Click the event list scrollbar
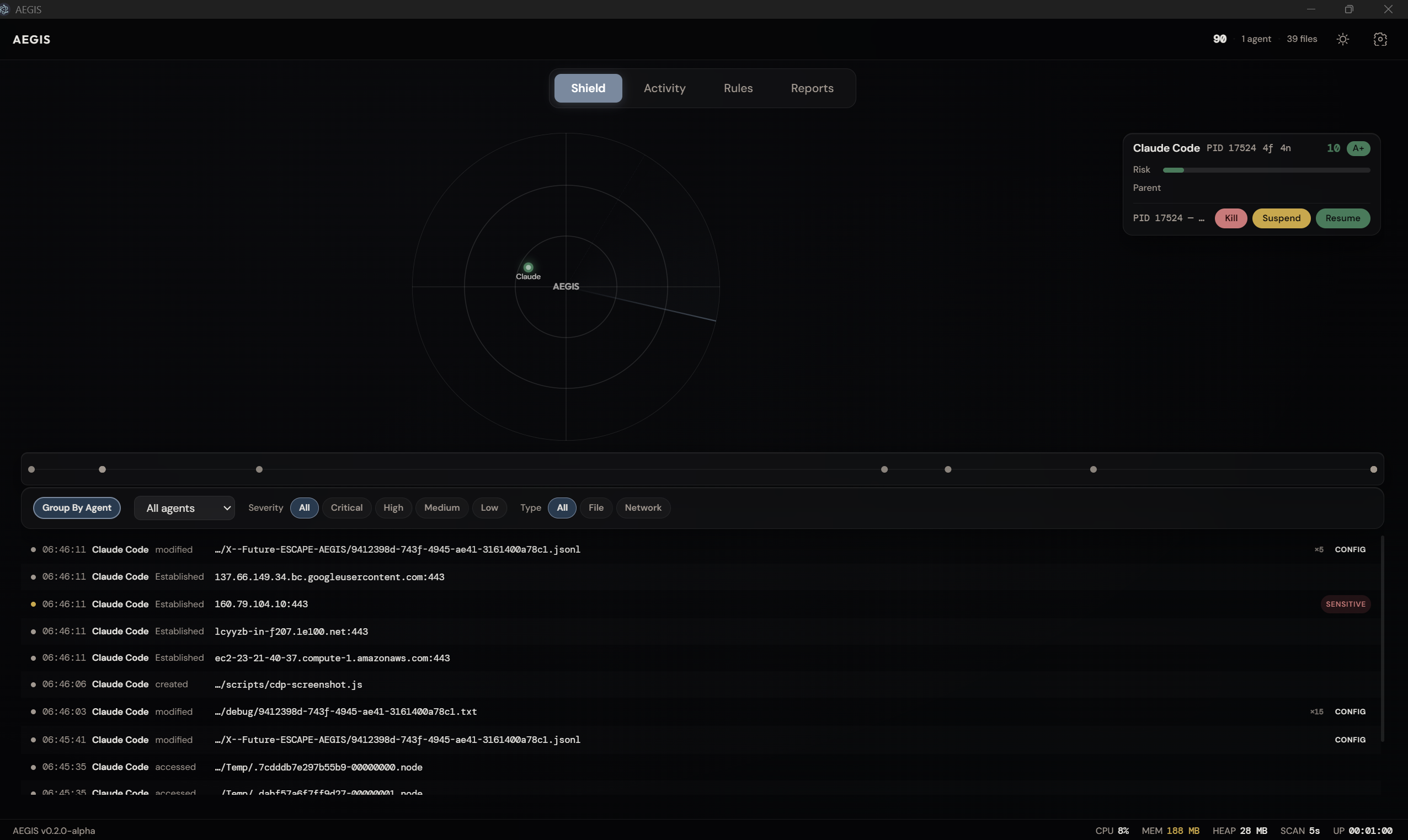 (1382, 639)
